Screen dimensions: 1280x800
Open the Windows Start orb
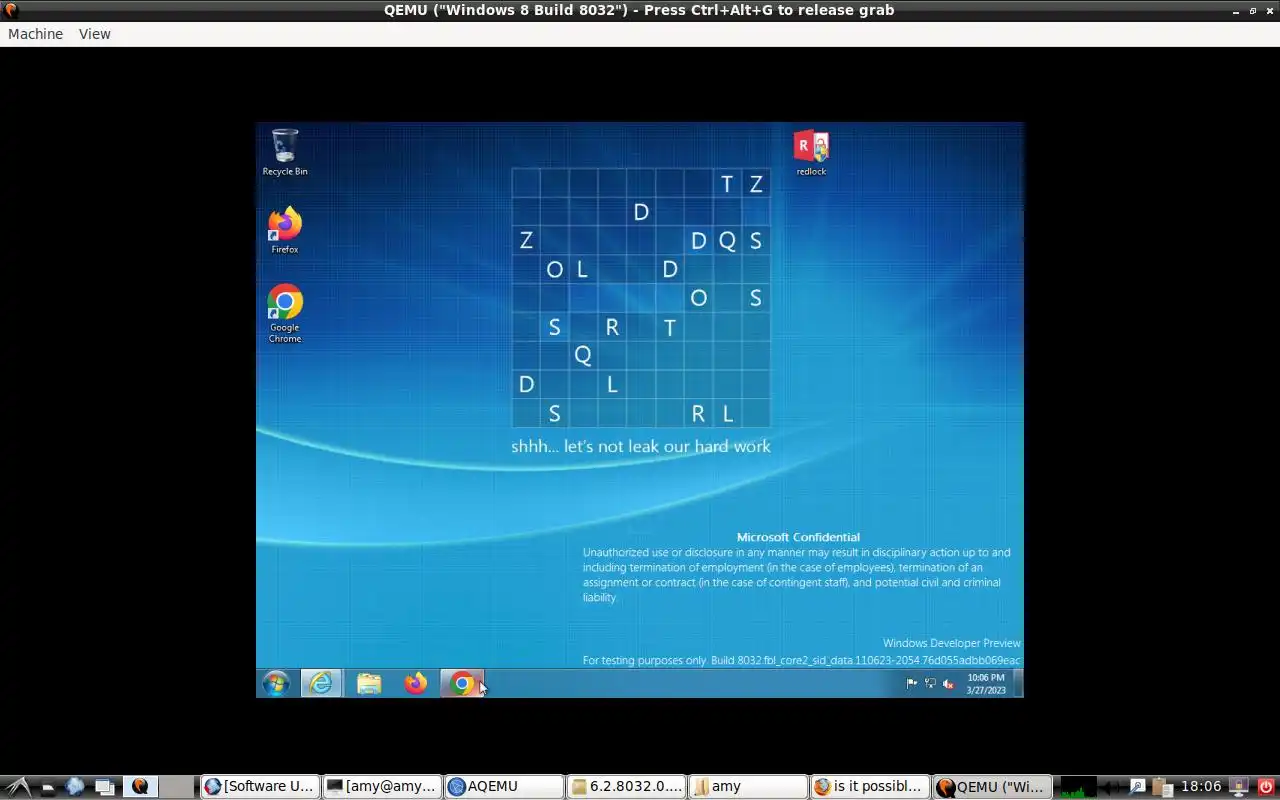coord(276,683)
